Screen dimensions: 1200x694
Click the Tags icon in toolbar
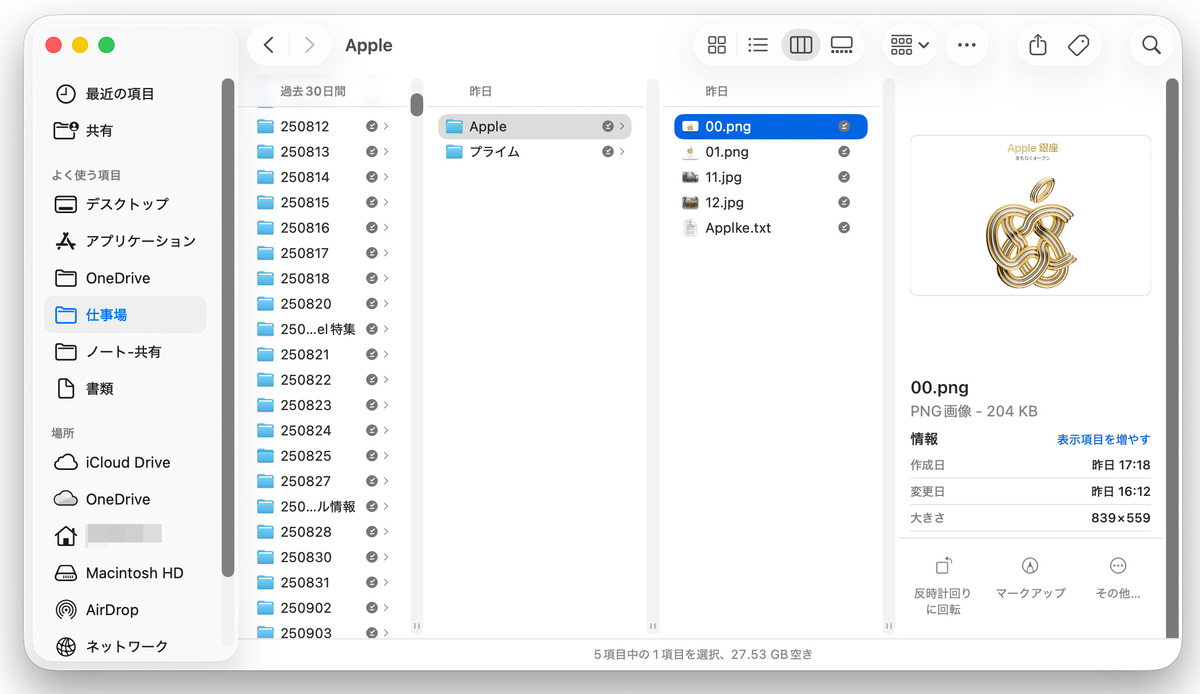[1078, 45]
